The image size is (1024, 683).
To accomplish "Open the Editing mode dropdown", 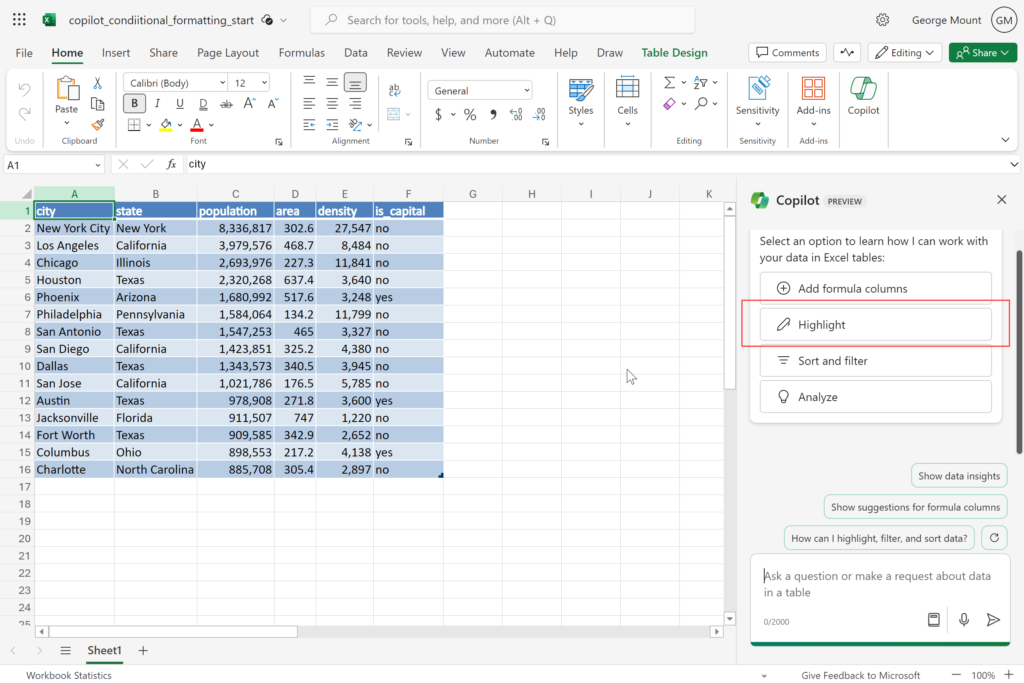I will 904,53.
